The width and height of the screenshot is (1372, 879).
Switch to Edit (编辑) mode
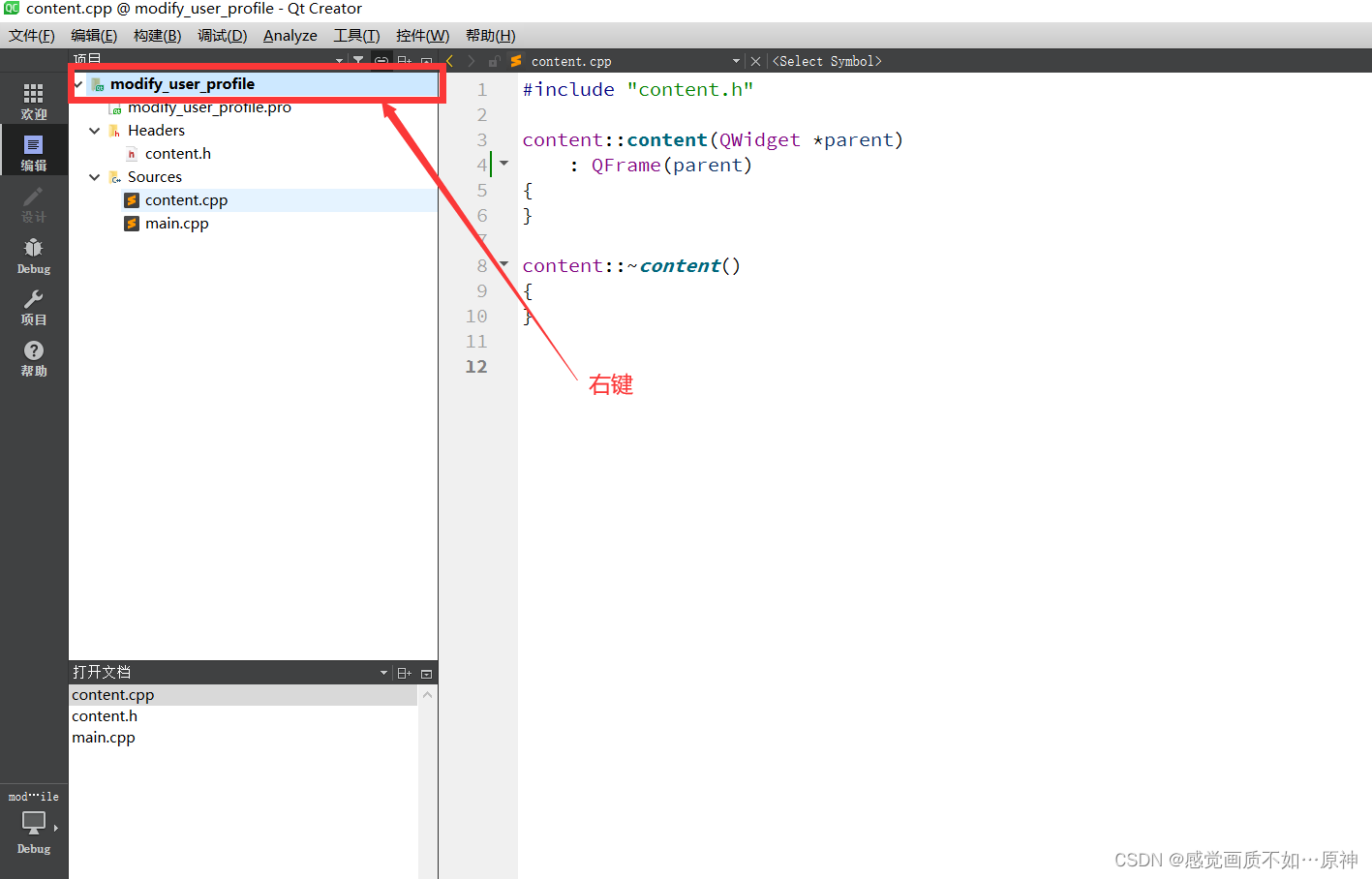[34, 152]
